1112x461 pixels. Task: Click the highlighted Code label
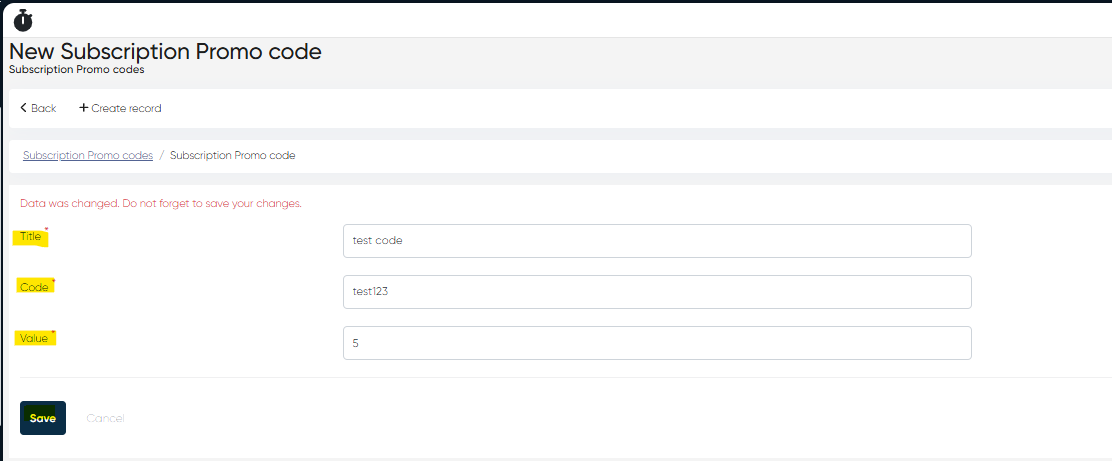[34, 287]
